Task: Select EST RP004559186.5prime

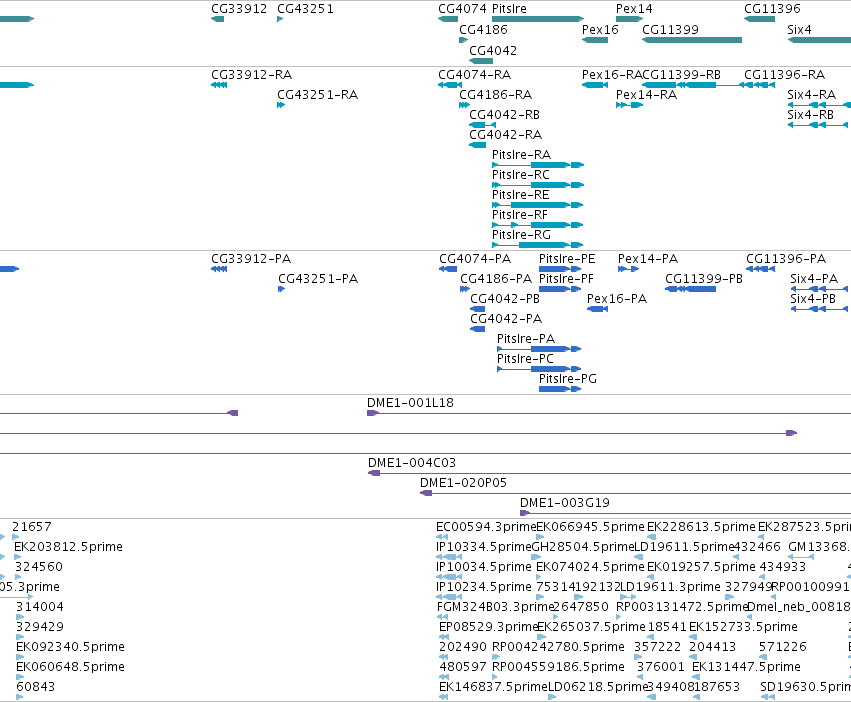Action: tap(495, 677)
